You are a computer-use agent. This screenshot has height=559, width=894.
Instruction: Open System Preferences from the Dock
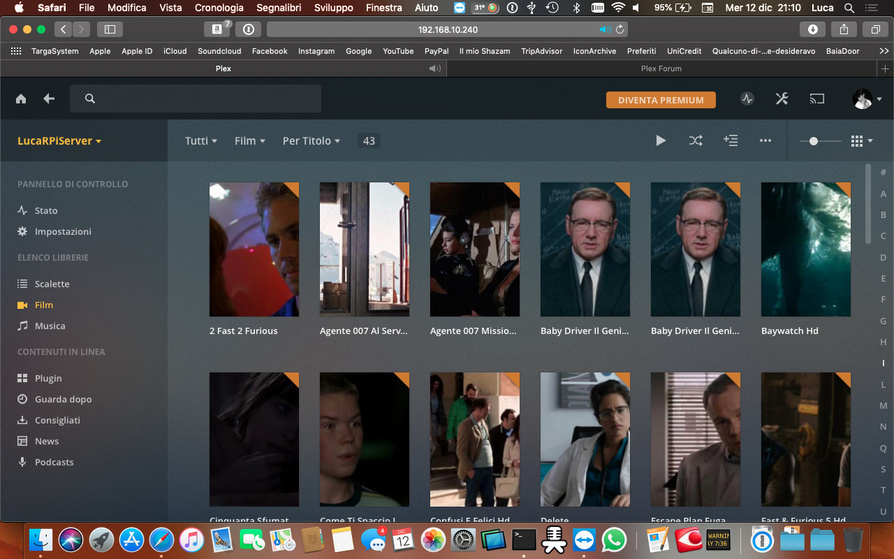coord(463,540)
